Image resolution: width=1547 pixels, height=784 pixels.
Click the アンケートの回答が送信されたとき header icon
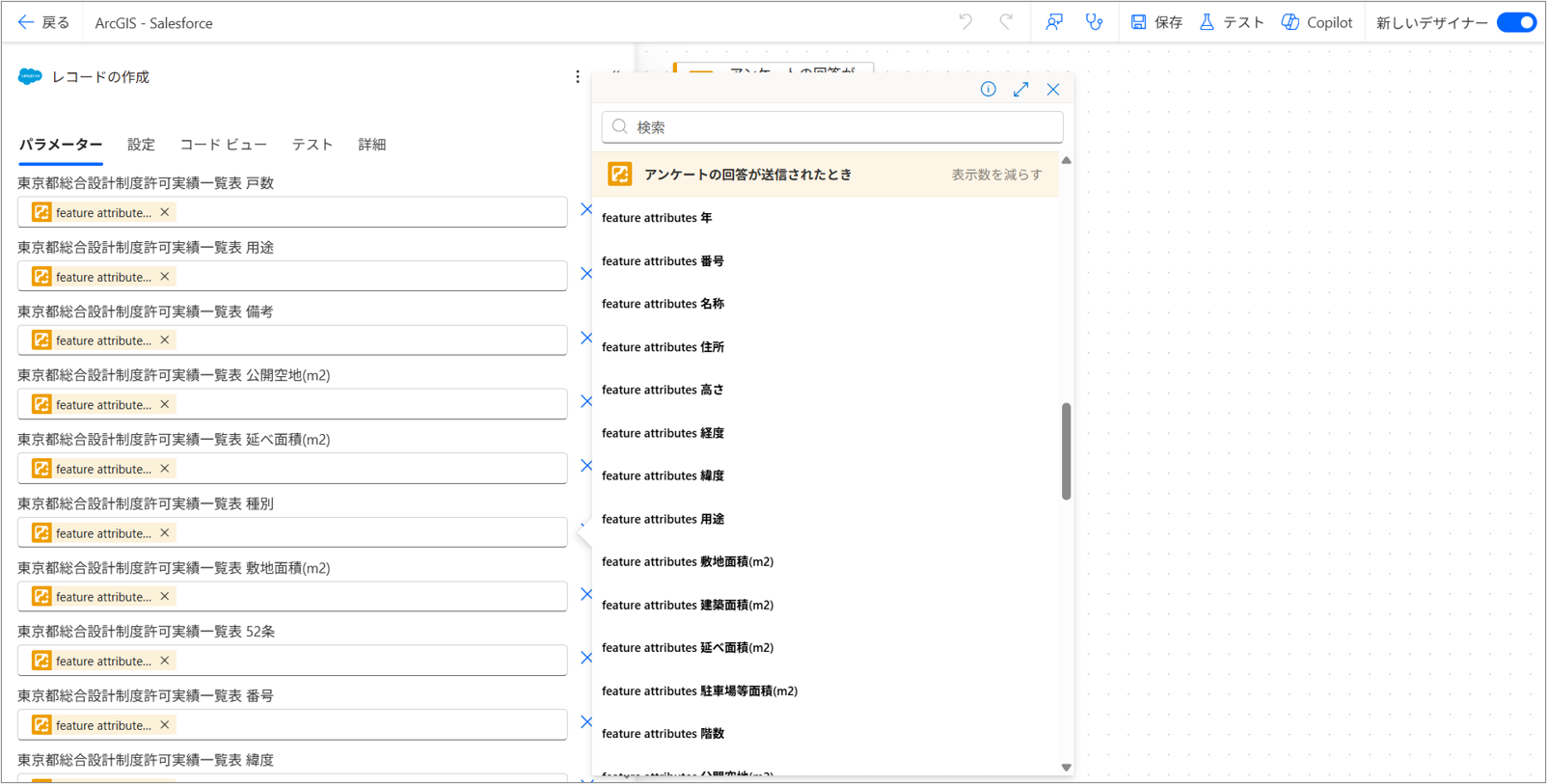pos(619,175)
